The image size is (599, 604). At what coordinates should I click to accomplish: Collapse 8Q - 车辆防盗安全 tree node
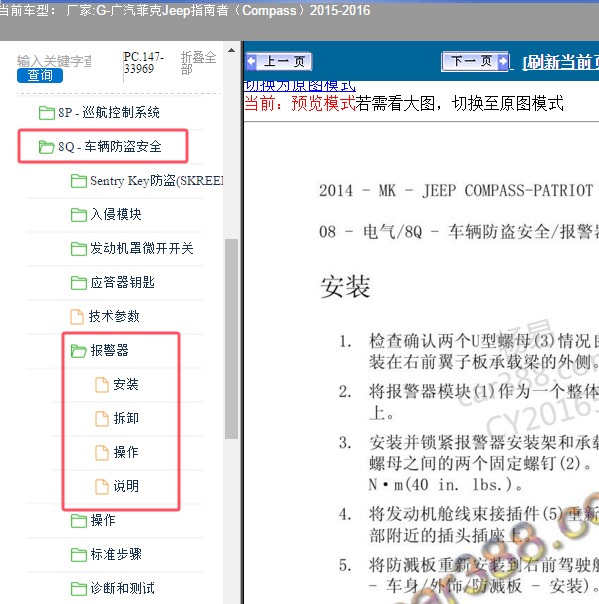[110, 146]
